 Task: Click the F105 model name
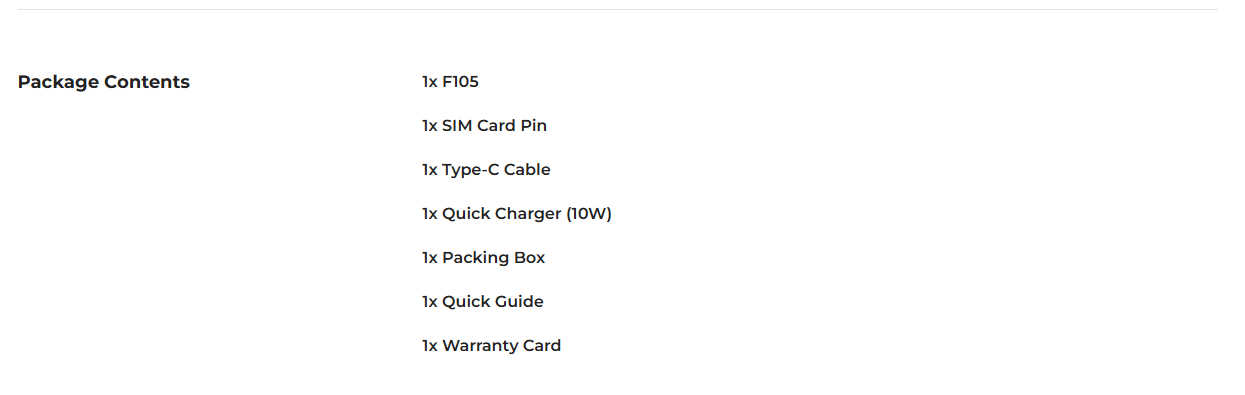coord(460,82)
